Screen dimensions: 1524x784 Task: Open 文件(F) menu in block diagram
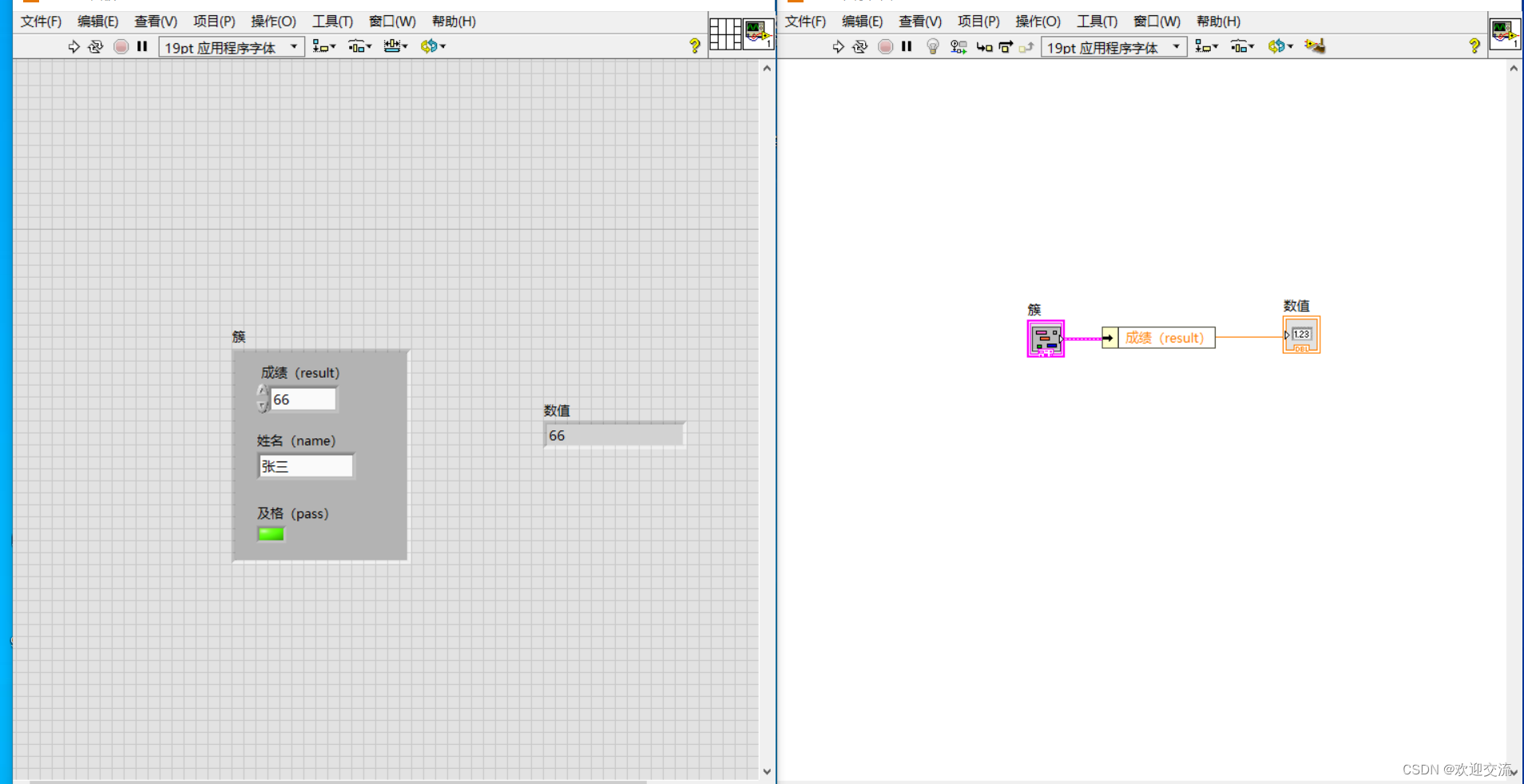pyautogui.click(x=805, y=22)
